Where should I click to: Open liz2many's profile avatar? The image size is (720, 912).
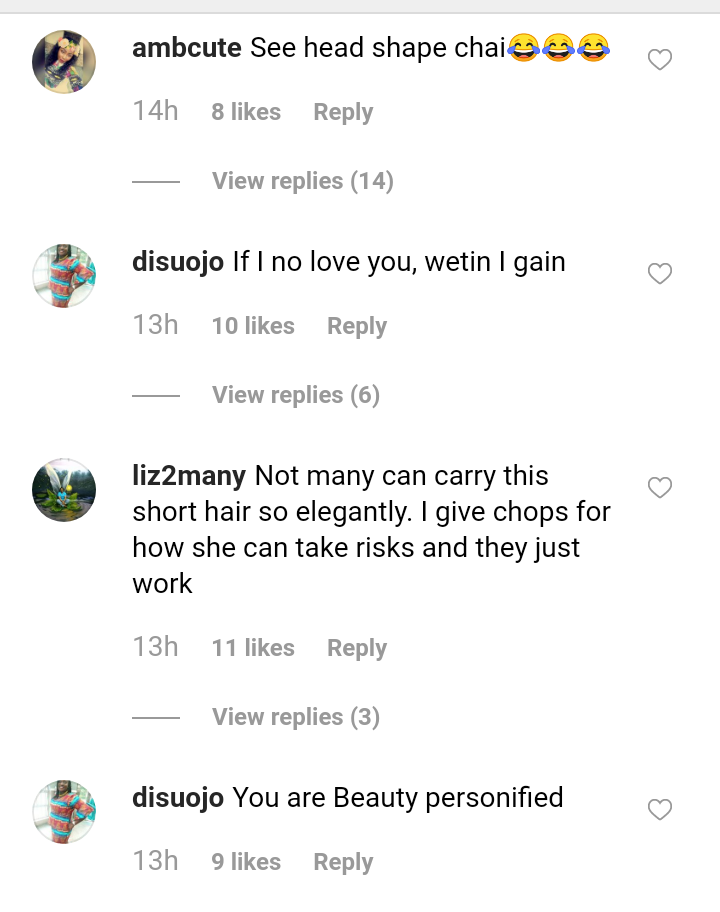[x=64, y=490]
